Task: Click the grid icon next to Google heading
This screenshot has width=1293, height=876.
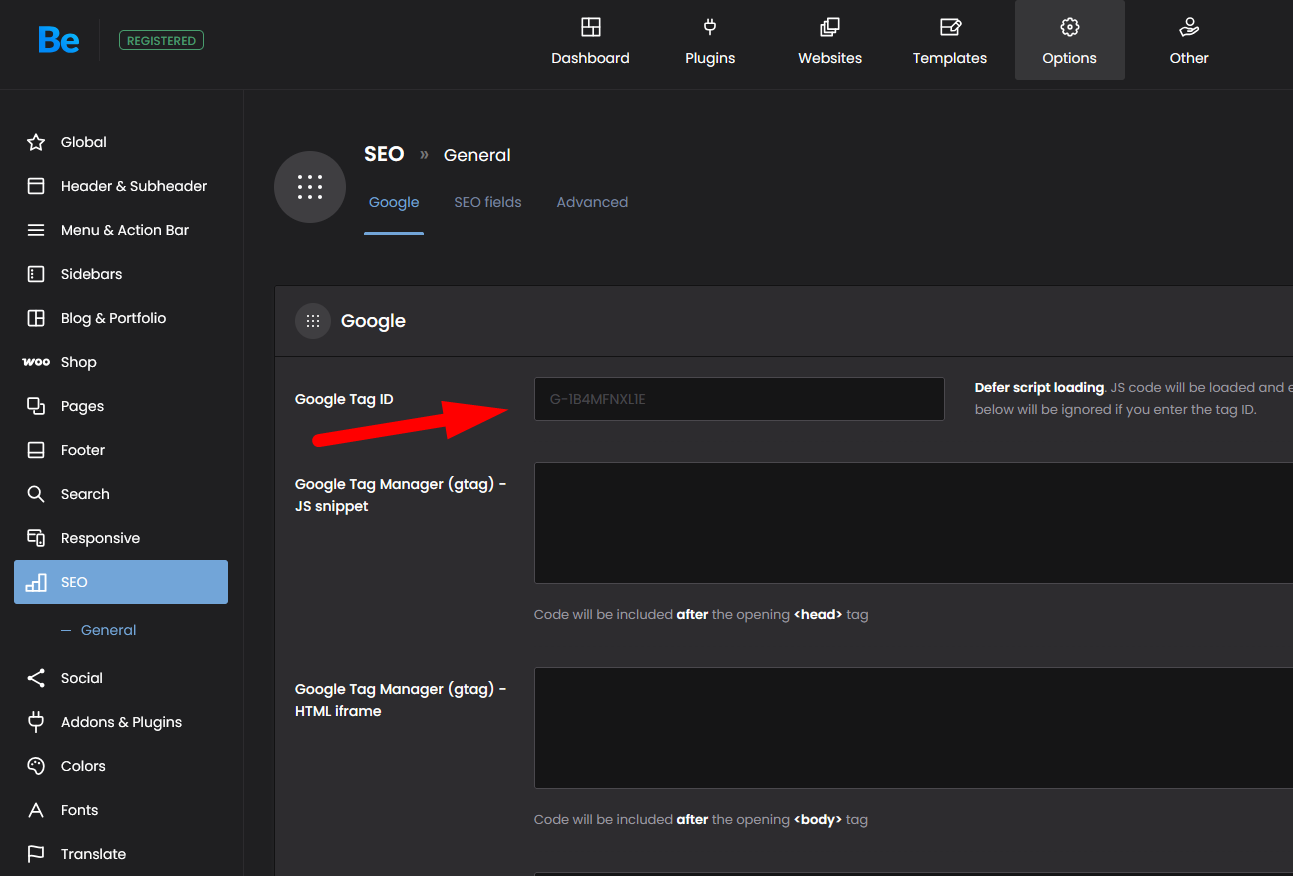Action: click(313, 321)
